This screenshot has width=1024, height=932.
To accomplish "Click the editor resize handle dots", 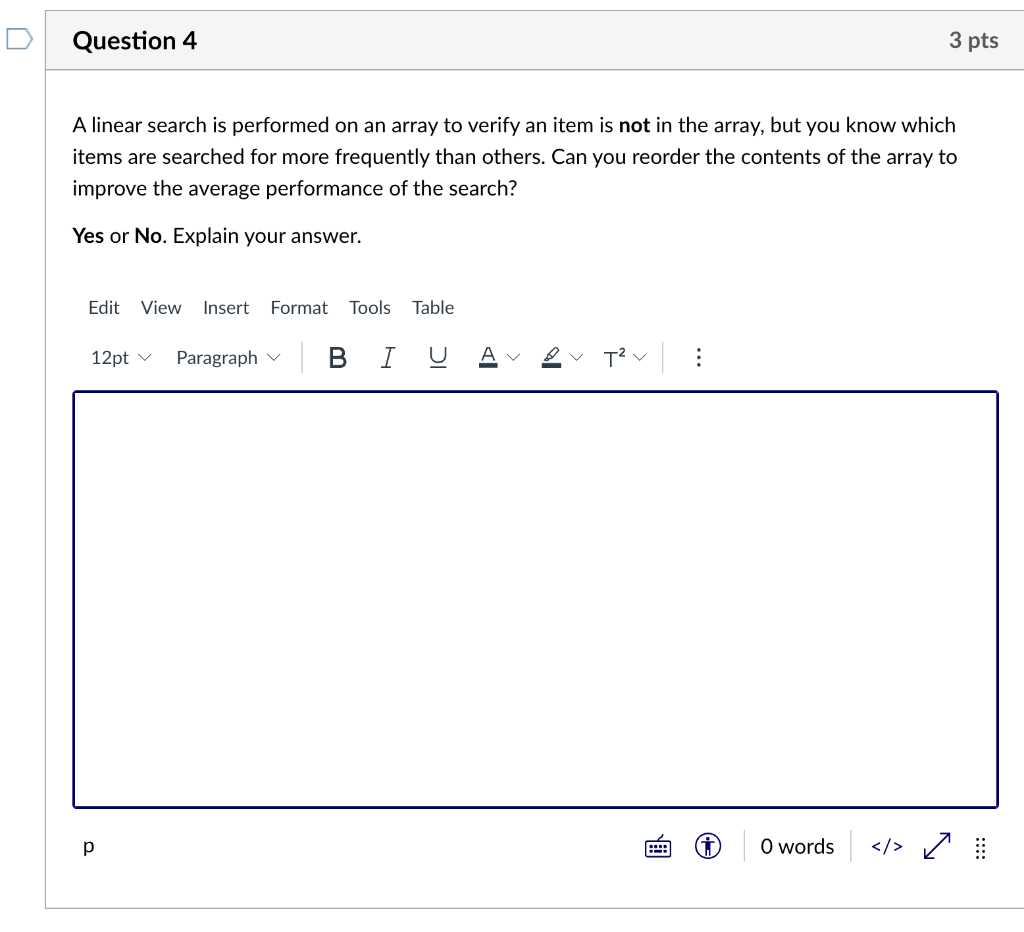I will coord(980,848).
